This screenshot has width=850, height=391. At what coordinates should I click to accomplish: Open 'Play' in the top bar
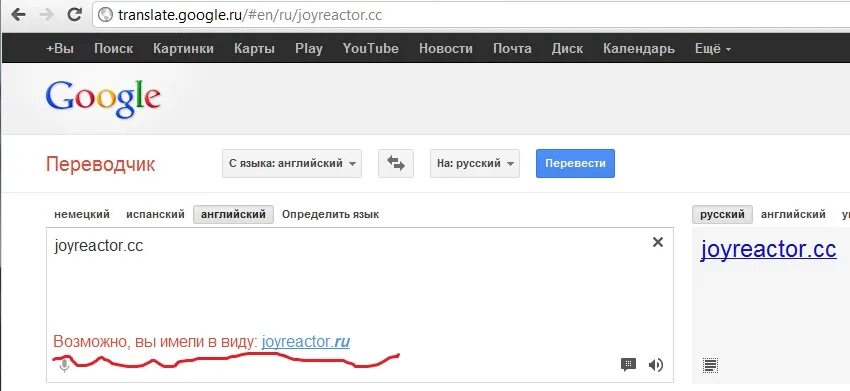[x=309, y=48]
